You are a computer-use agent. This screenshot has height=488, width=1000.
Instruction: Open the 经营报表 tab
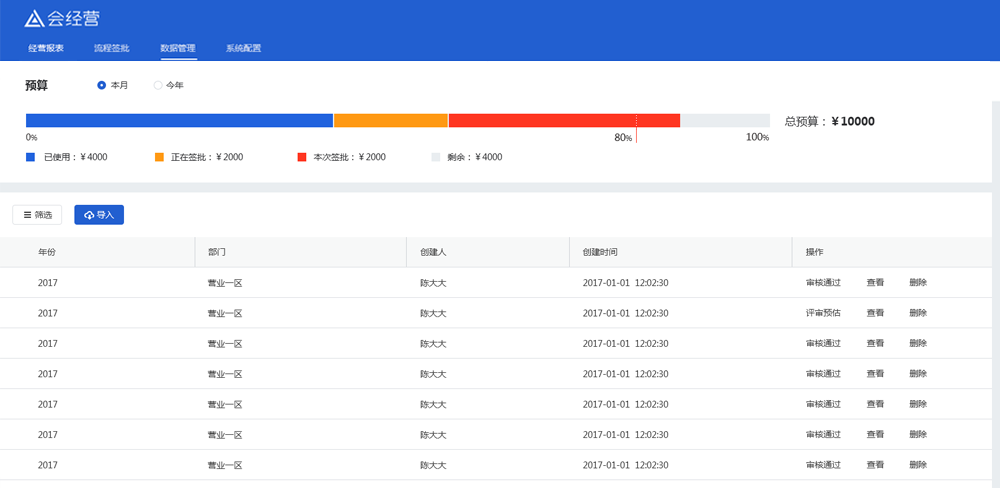(46, 48)
